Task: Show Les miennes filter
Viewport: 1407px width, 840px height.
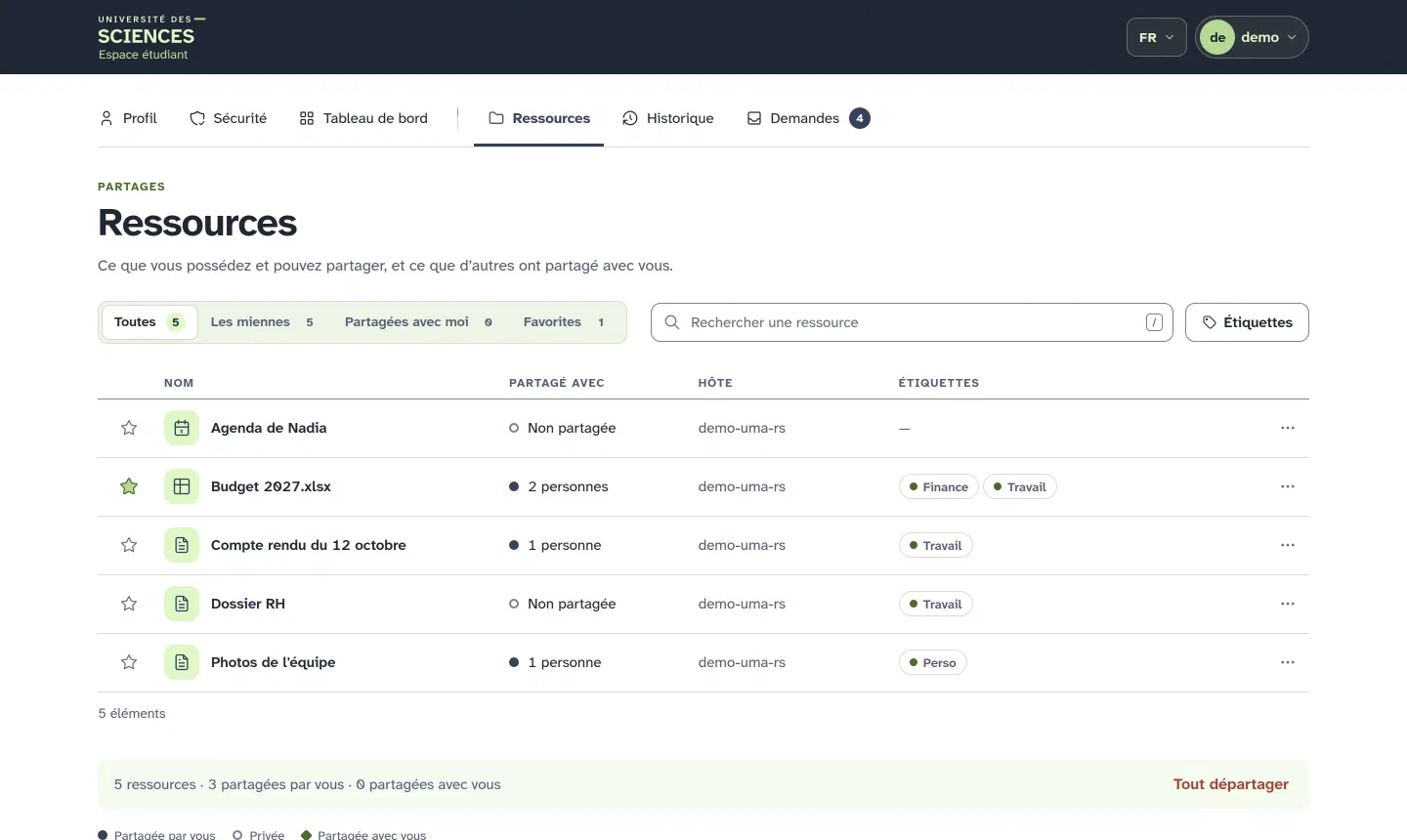Action: tap(263, 322)
